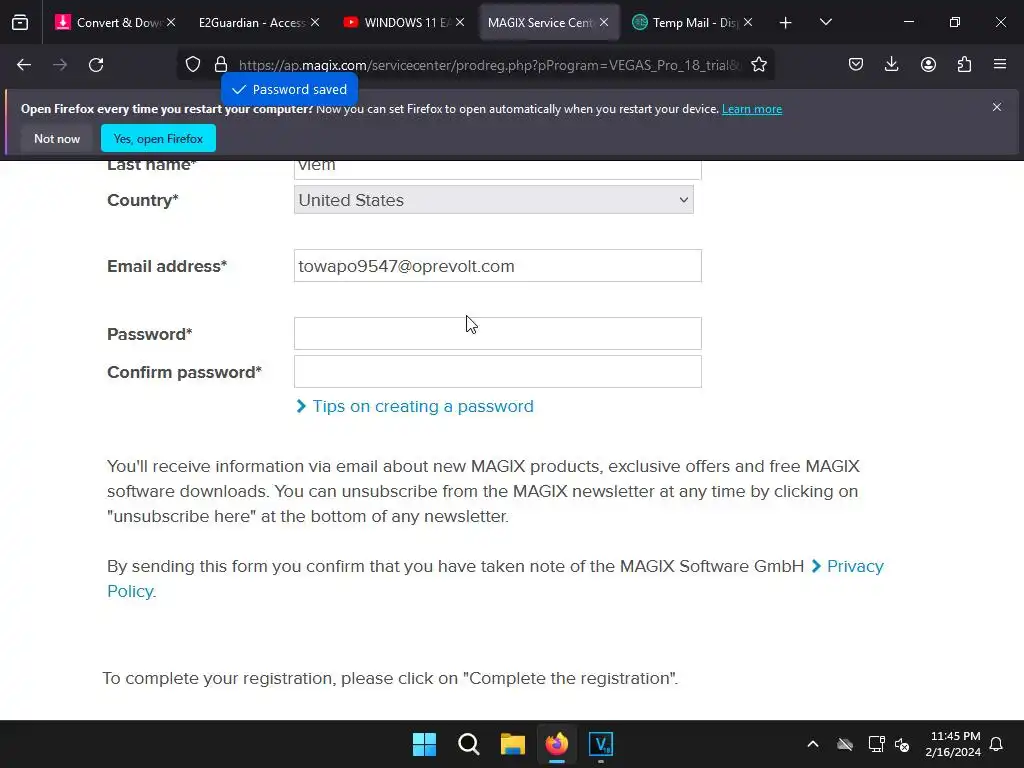The width and height of the screenshot is (1024, 768).
Task: Open the clock showing 11:45 PM
Action: pos(953,744)
